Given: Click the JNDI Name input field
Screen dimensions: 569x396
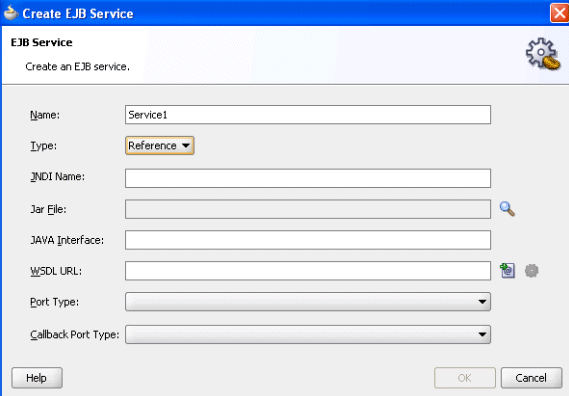Looking at the screenshot, I should point(308,178).
